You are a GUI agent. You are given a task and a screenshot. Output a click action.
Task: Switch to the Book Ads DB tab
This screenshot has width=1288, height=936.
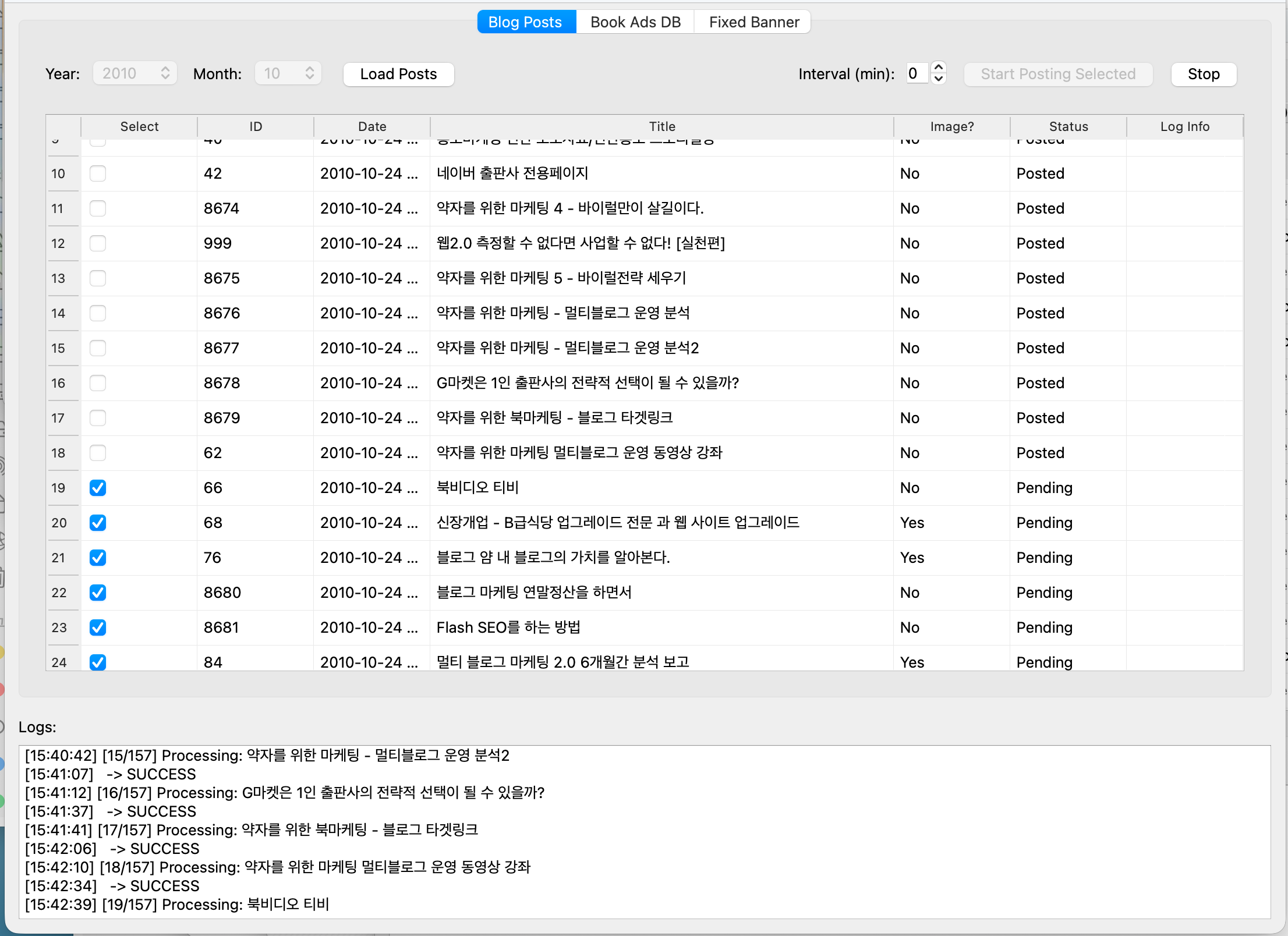635,22
